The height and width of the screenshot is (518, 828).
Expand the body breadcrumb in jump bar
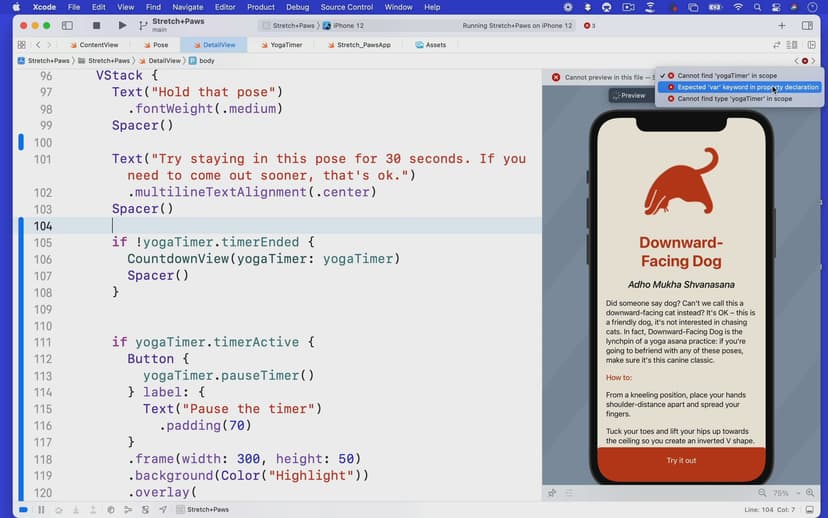207,60
